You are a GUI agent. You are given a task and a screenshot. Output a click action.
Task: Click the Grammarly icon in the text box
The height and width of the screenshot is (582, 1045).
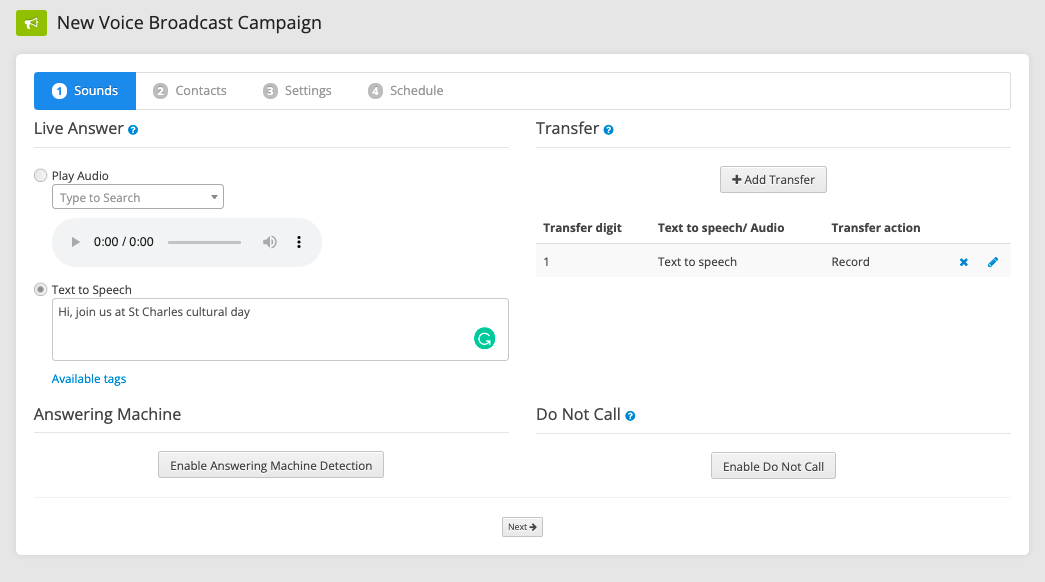(x=485, y=338)
